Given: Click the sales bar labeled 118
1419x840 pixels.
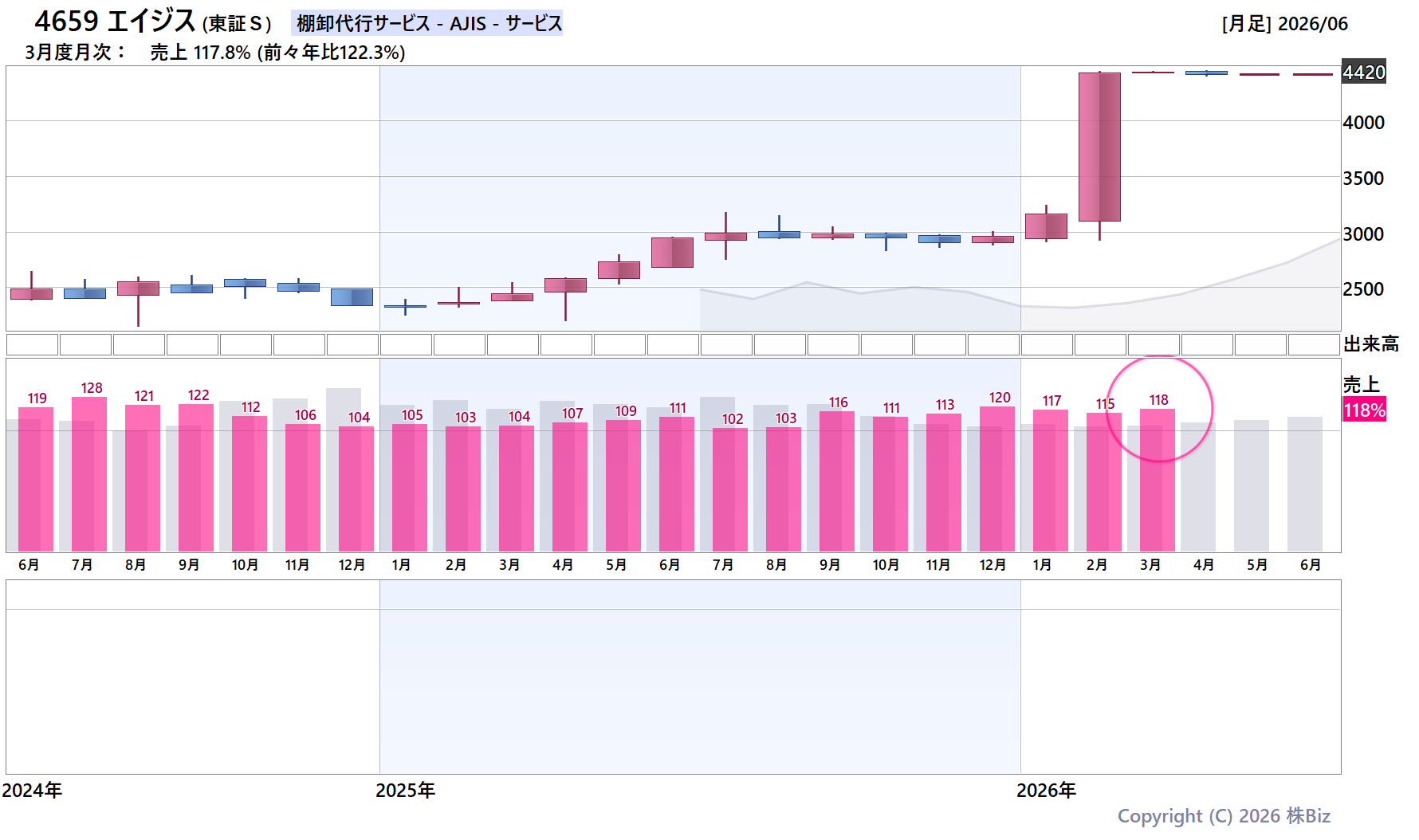Looking at the screenshot, I should pos(1158,480).
